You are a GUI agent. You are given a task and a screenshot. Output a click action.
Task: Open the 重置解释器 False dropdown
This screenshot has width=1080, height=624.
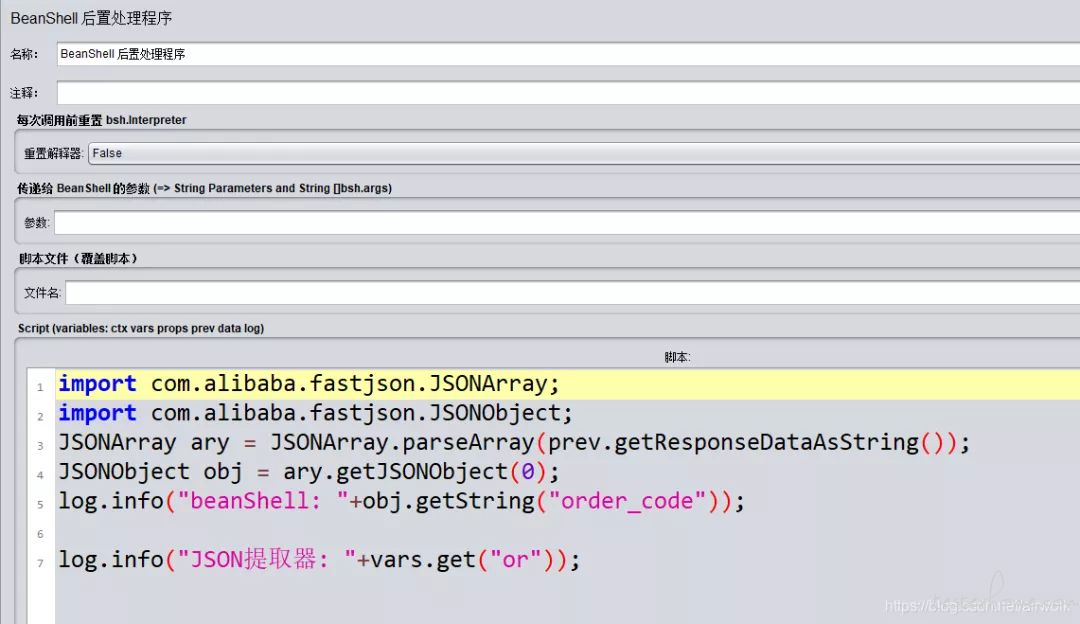(584, 153)
